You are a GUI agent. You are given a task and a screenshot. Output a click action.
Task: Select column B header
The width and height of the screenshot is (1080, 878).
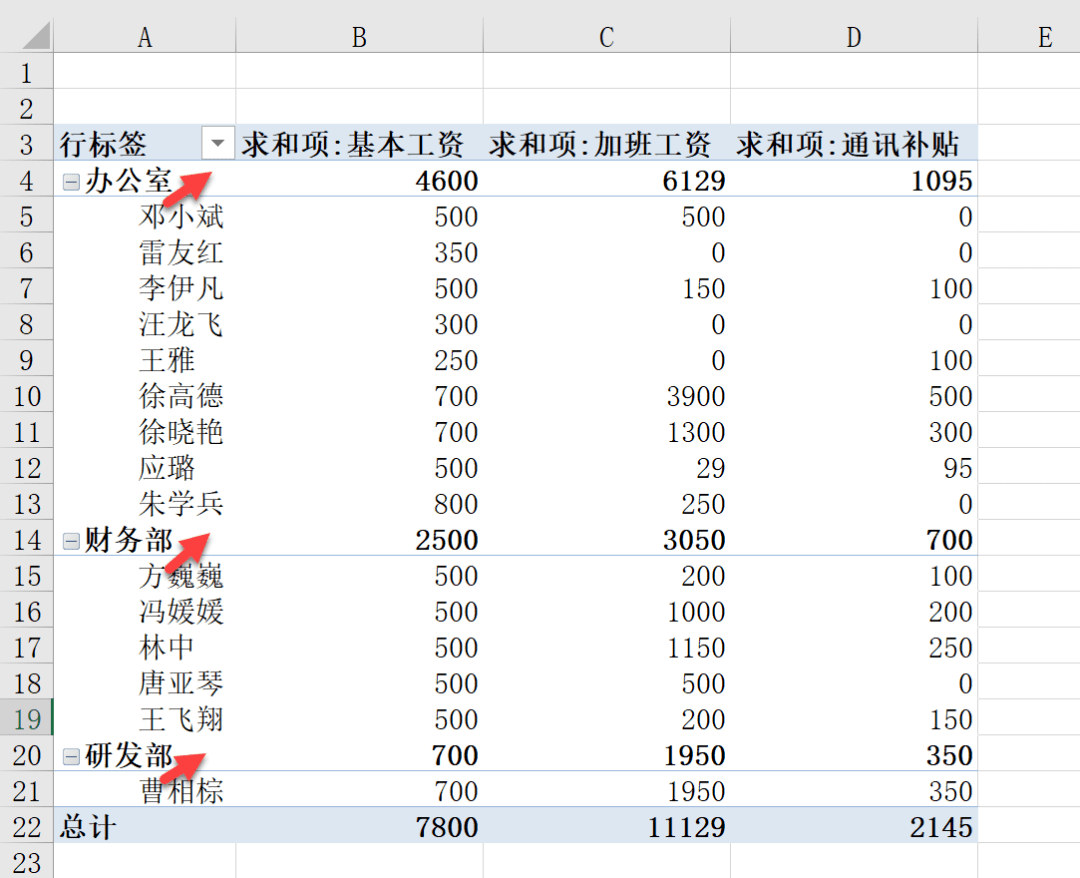(360, 36)
